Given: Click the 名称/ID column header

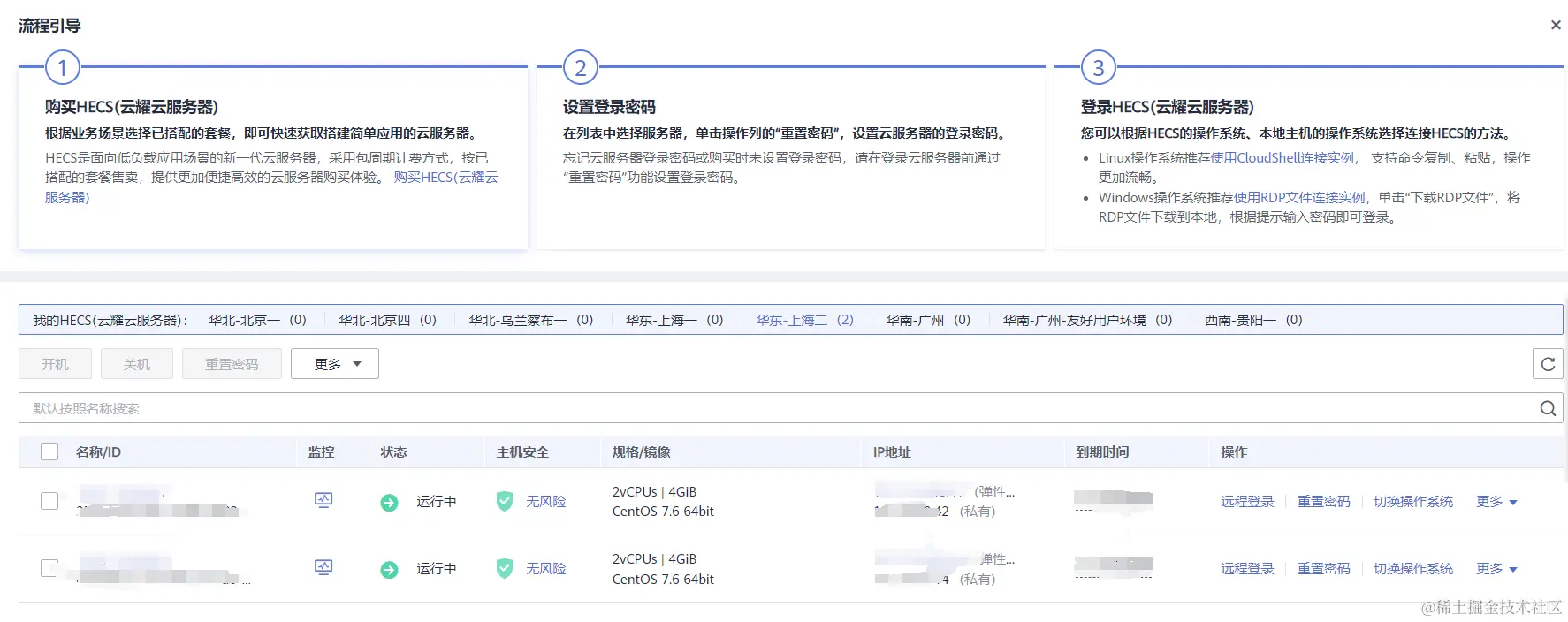Looking at the screenshot, I should pos(98,452).
